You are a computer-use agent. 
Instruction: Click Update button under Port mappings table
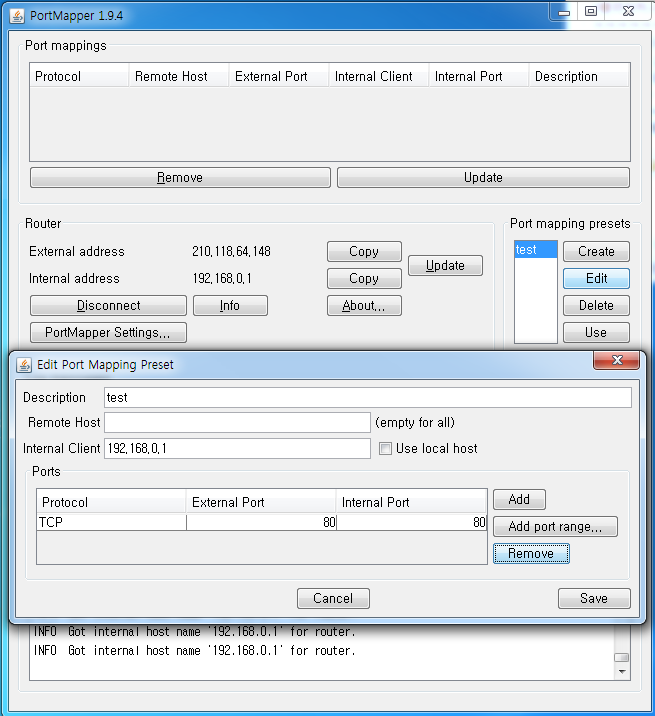pyautogui.click(x=483, y=177)
